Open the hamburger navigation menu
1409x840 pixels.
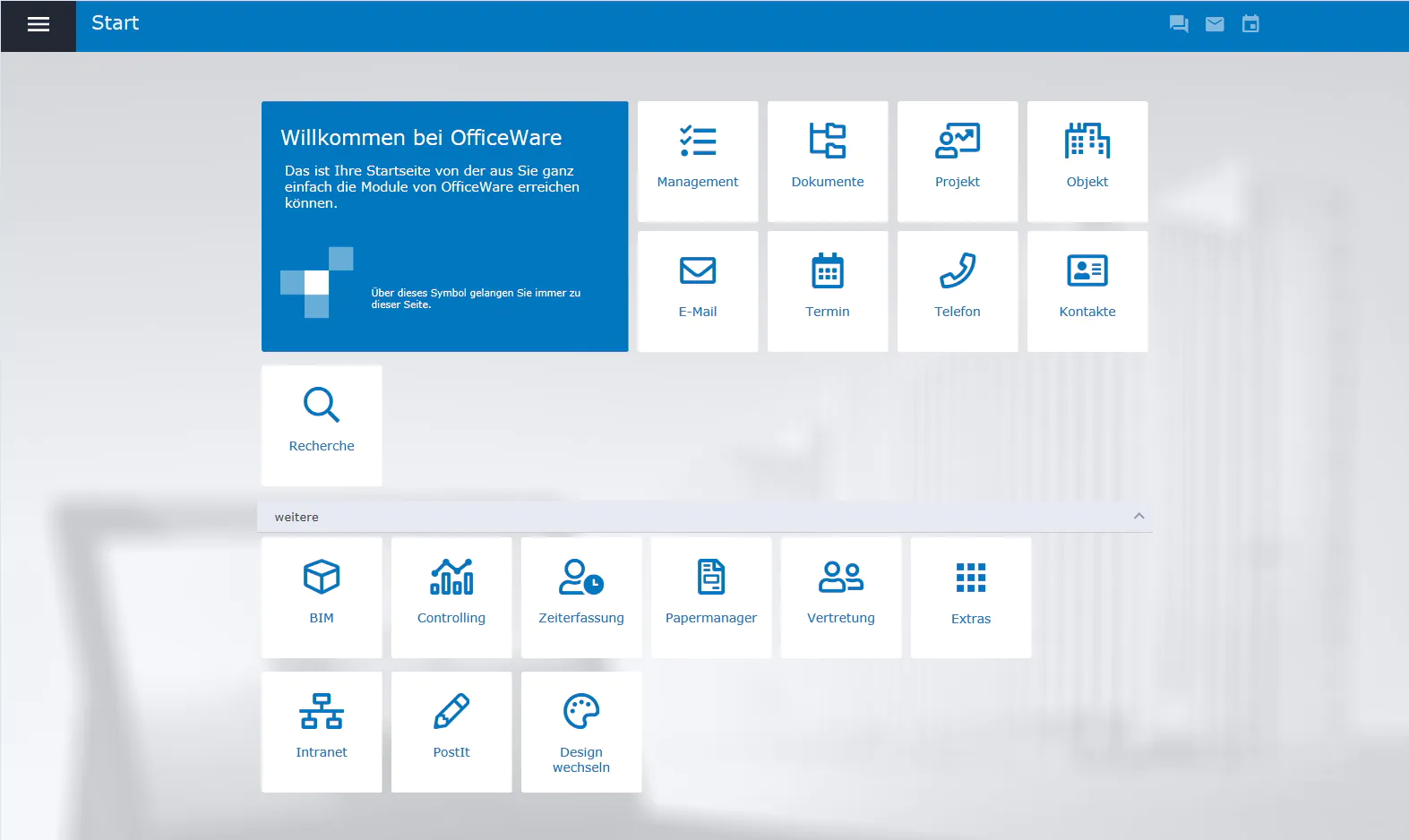point(38,25)
